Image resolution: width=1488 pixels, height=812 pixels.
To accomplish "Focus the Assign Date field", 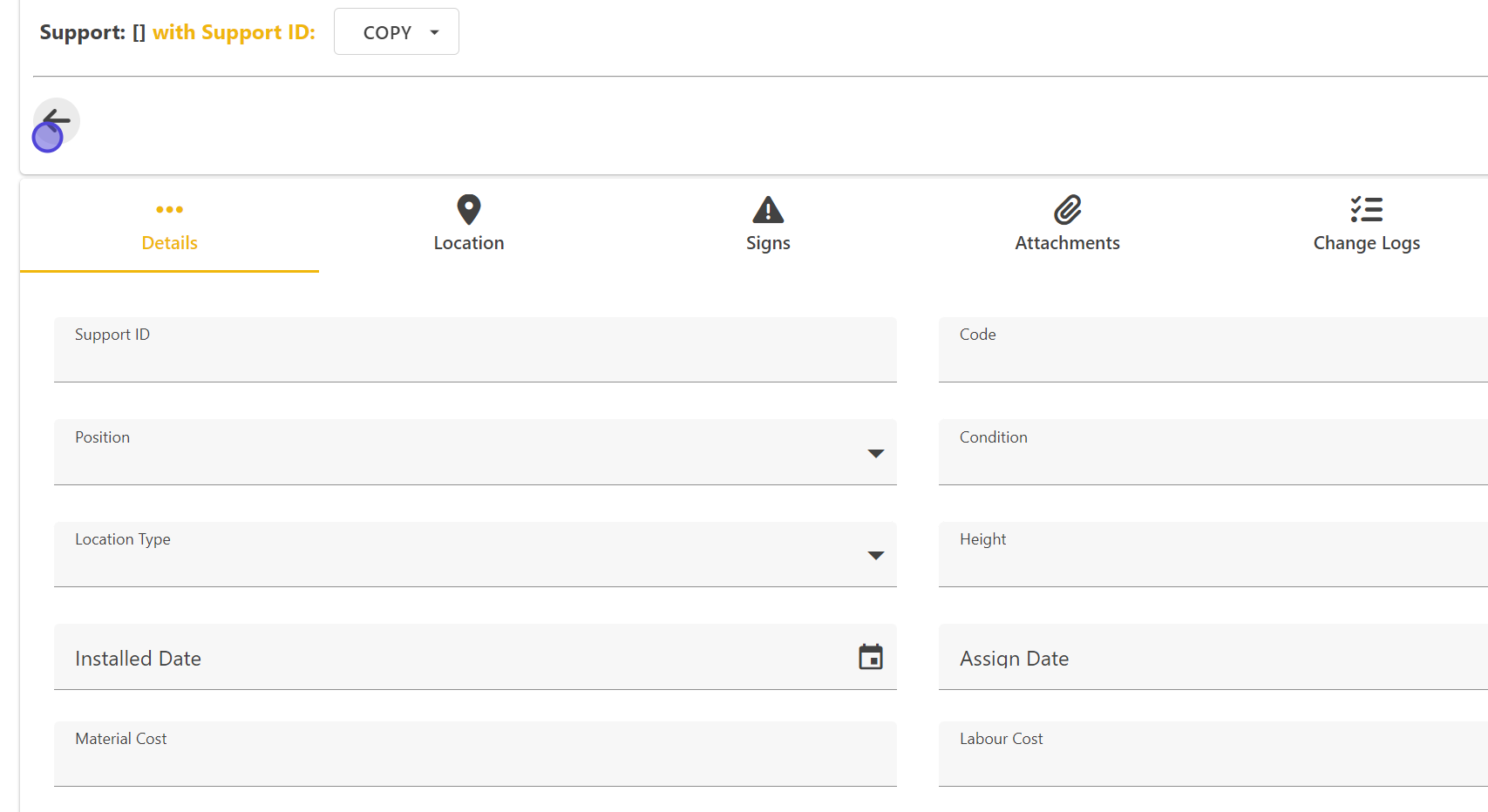I will coord(1212,658).
